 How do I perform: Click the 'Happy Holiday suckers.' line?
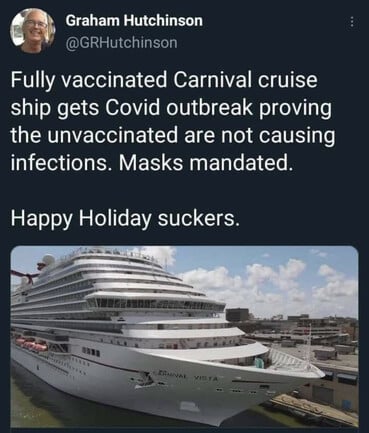tap(125, 219)
